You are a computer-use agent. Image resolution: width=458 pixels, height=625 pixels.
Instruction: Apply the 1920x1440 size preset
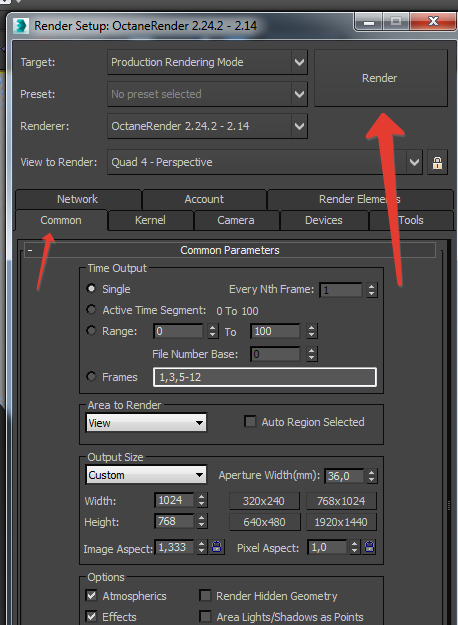click(341, 522)
